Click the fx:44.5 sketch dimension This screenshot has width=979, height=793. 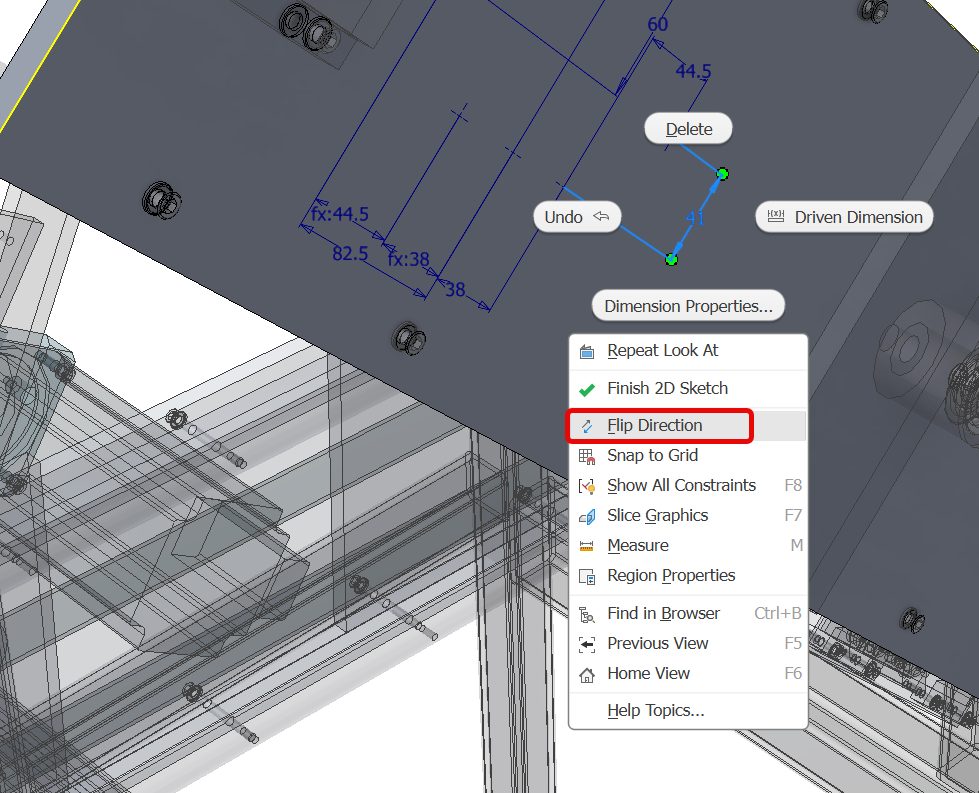(340, 214)
